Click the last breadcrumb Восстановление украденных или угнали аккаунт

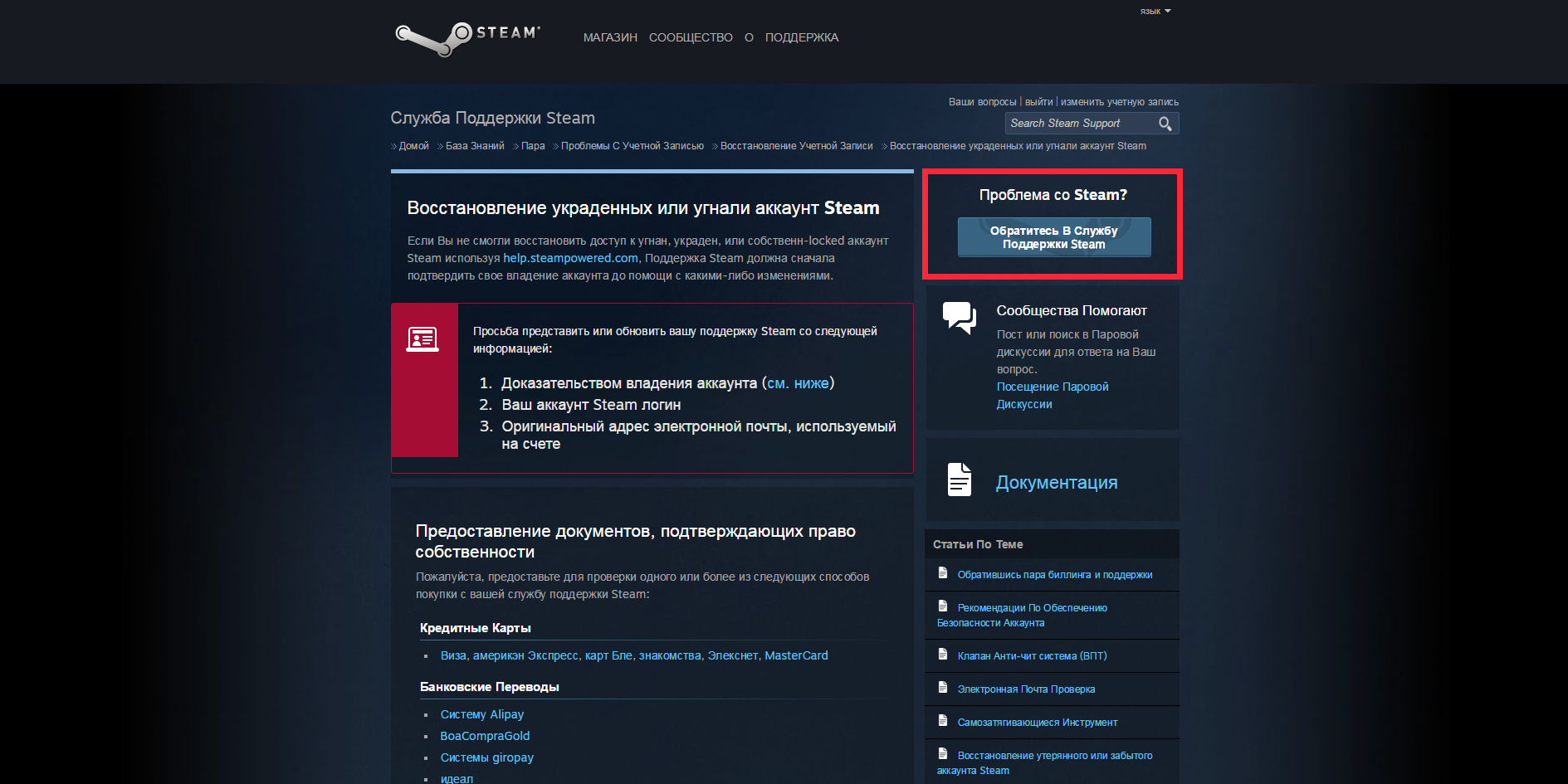click(1018, 146)
